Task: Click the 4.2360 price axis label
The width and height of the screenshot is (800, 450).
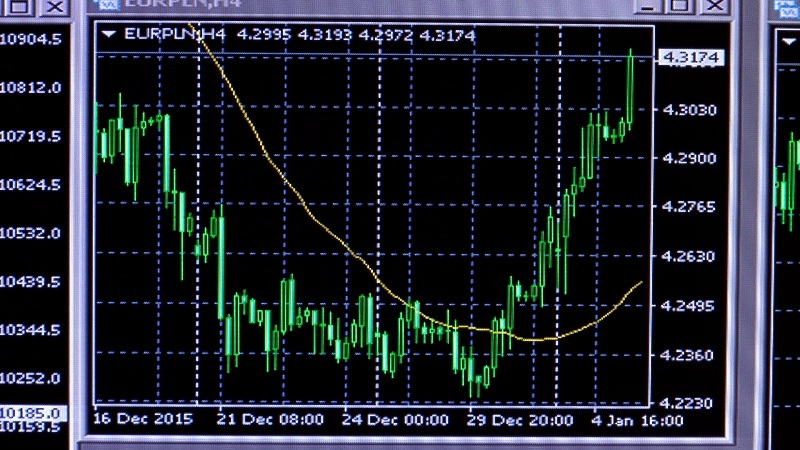Action: pos(690,355)
